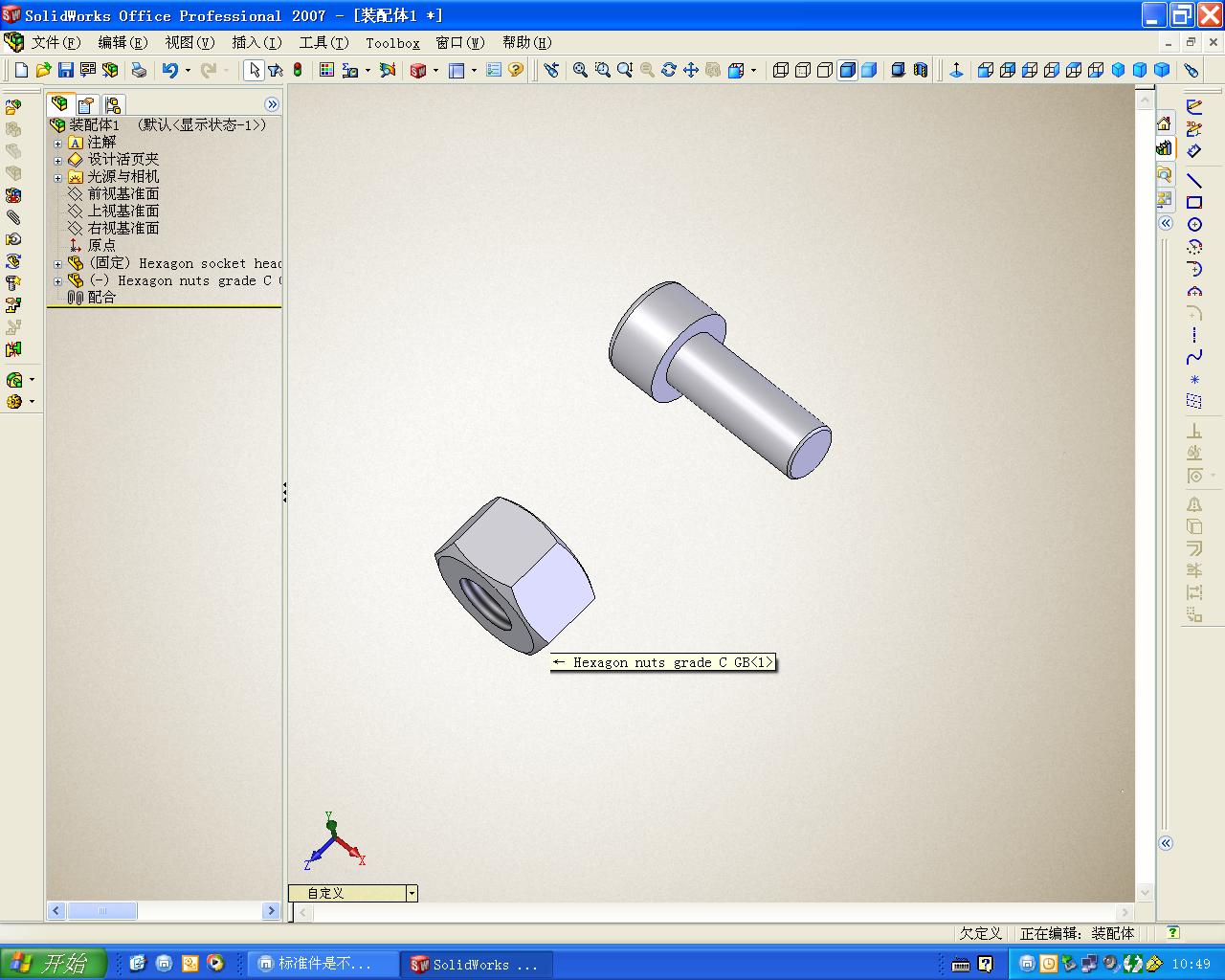
Task: Switch display to Wireframe mode
Action: click(781, 70)
